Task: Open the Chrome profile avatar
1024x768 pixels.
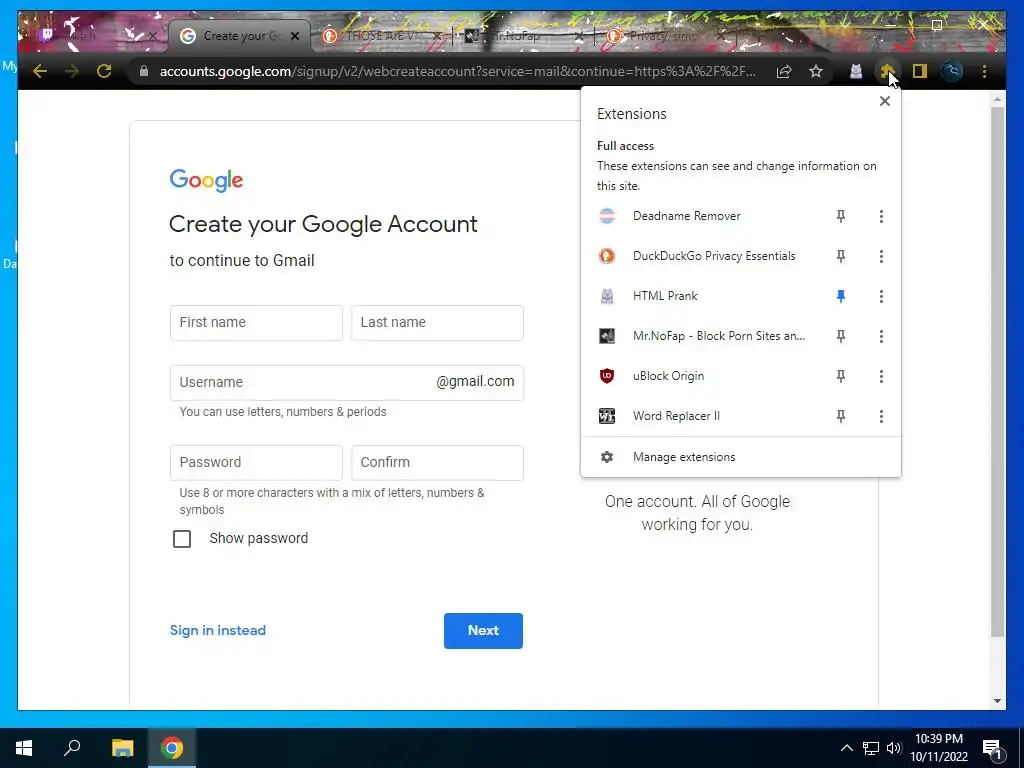Action: [x=952, y=71]
